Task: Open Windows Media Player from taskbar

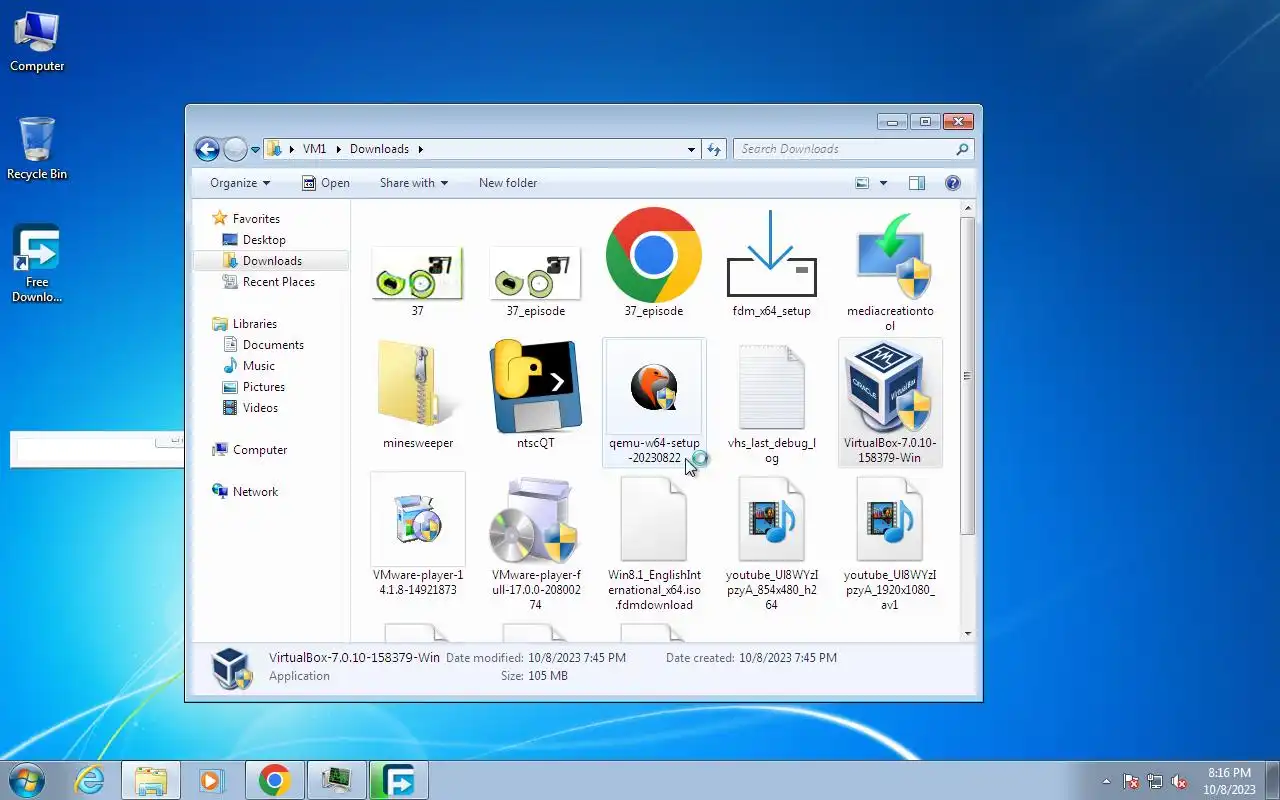Action: 212,780
